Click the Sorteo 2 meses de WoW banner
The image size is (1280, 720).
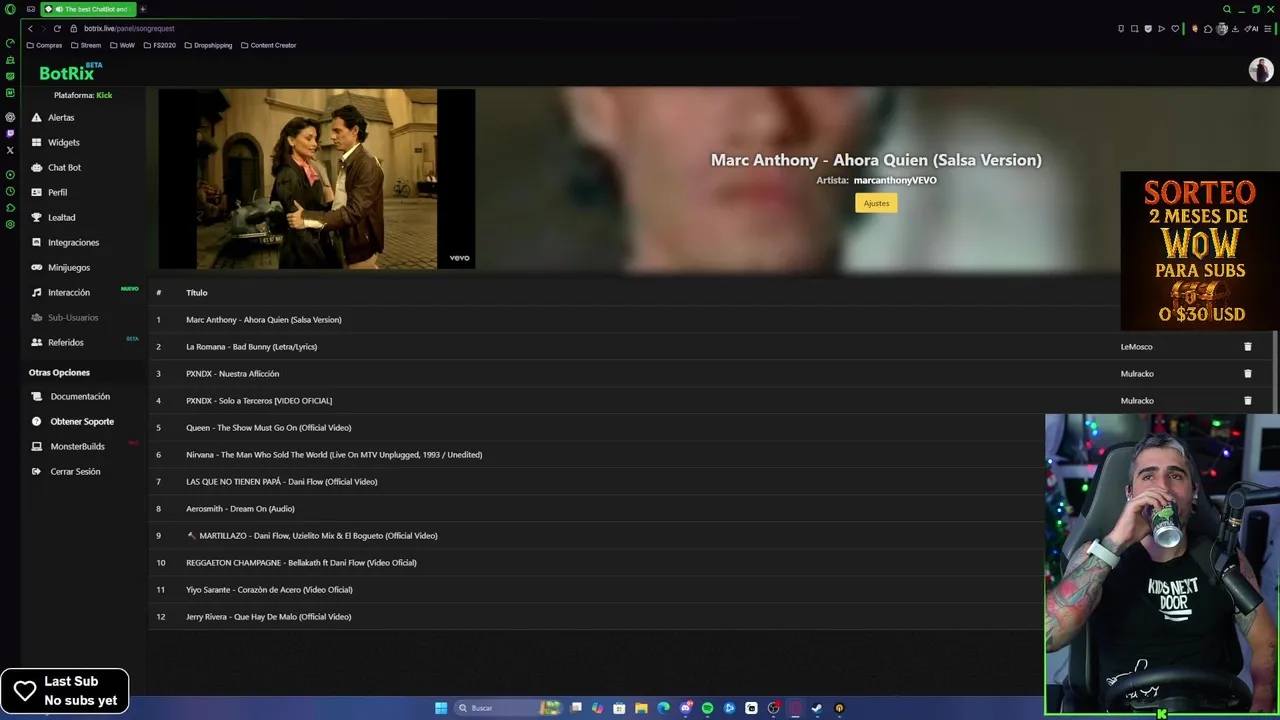point(1200,251)
